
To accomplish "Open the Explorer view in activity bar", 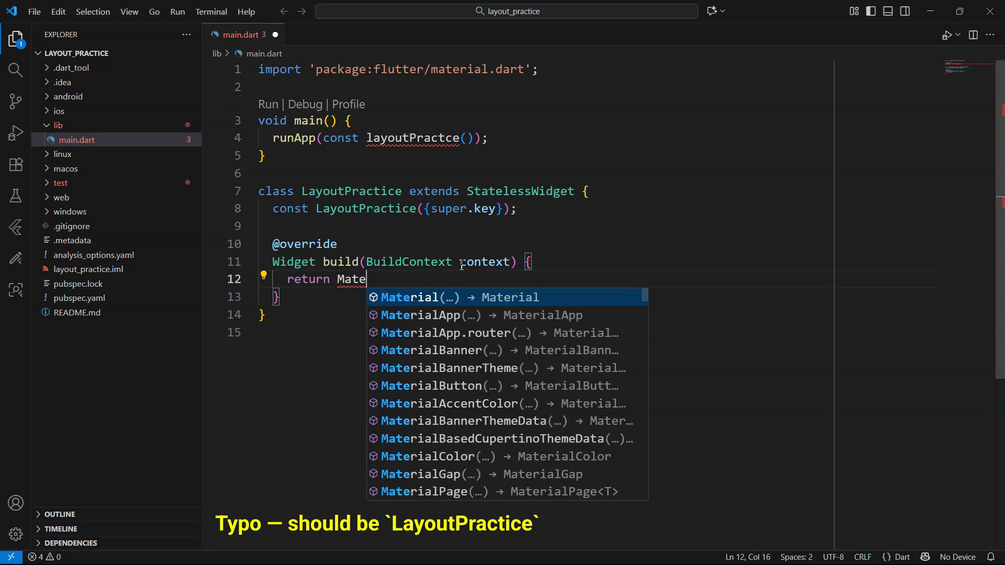I will pos(15,40).
